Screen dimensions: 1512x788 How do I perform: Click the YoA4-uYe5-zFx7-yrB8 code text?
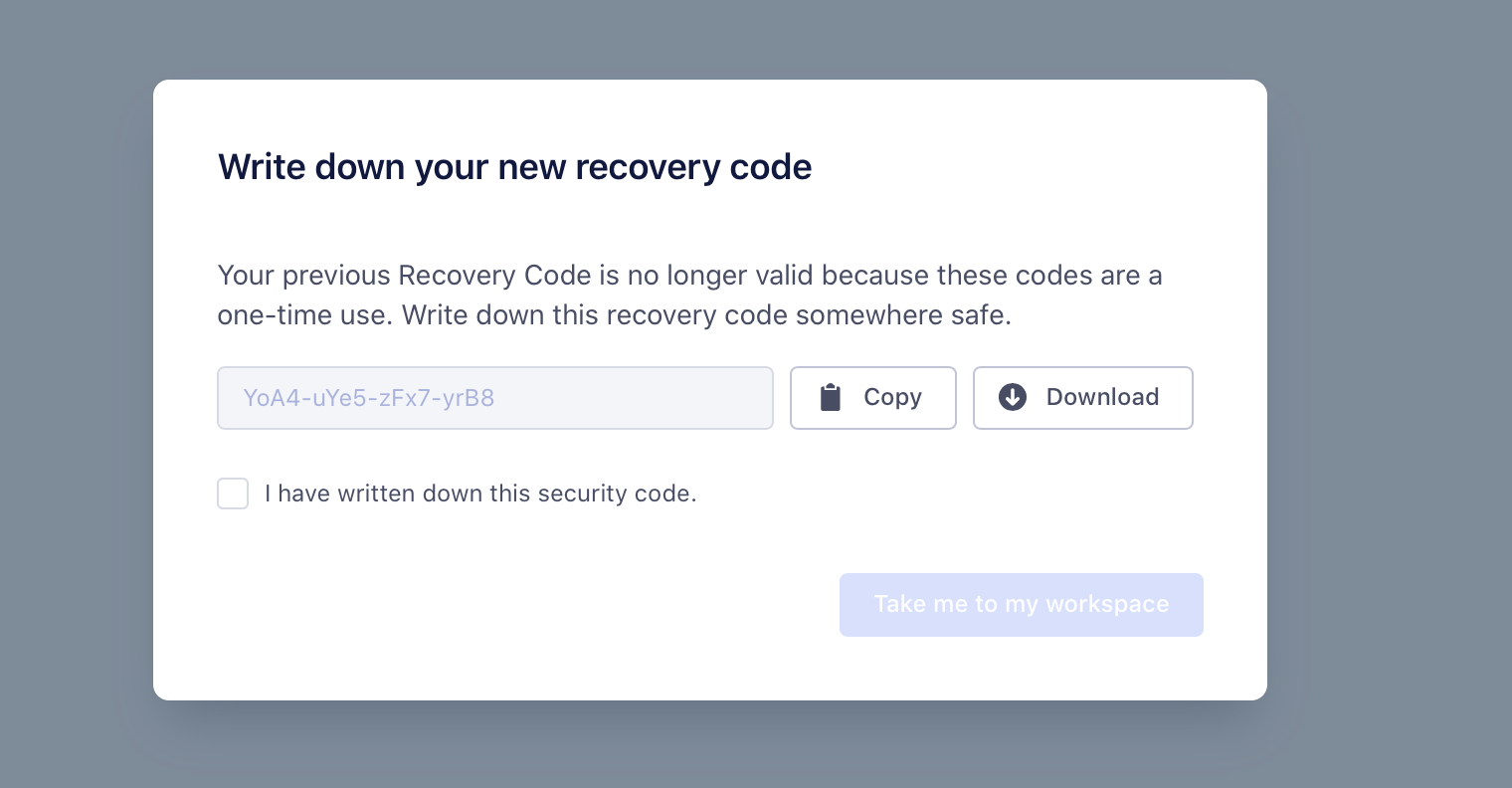click(369, 398)
